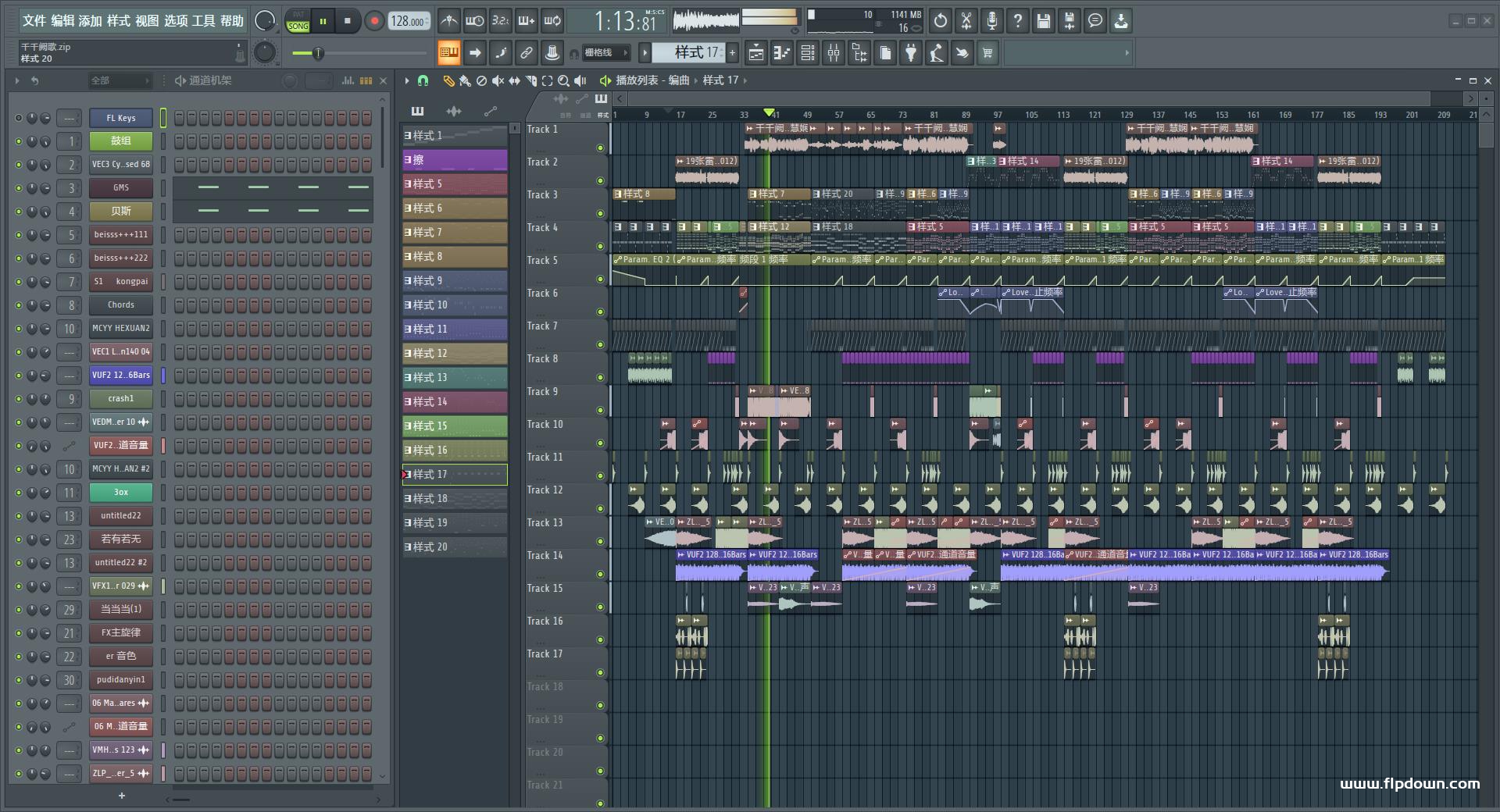1500x812 pixels.
Task: Open the Mixer view
Action: [834, 53]
